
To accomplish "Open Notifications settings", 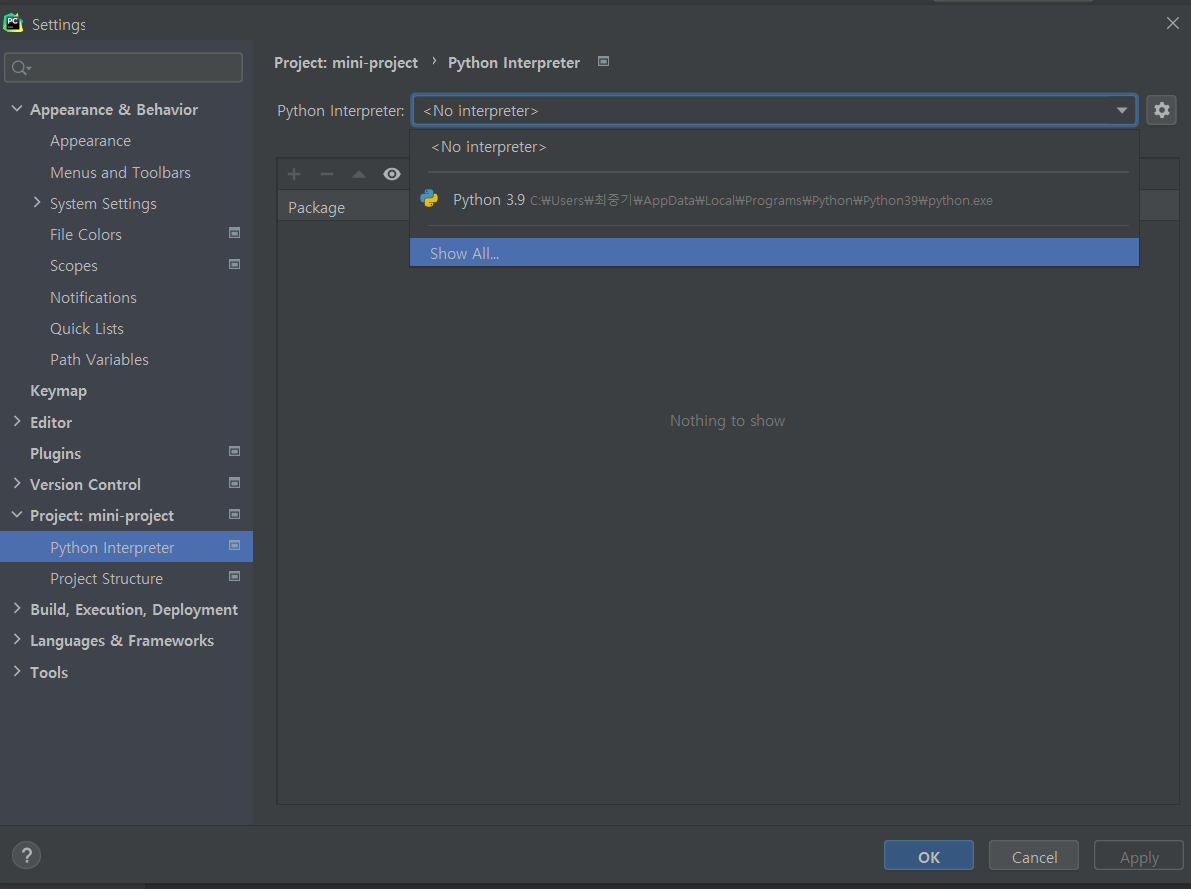I will coord(93,298).
